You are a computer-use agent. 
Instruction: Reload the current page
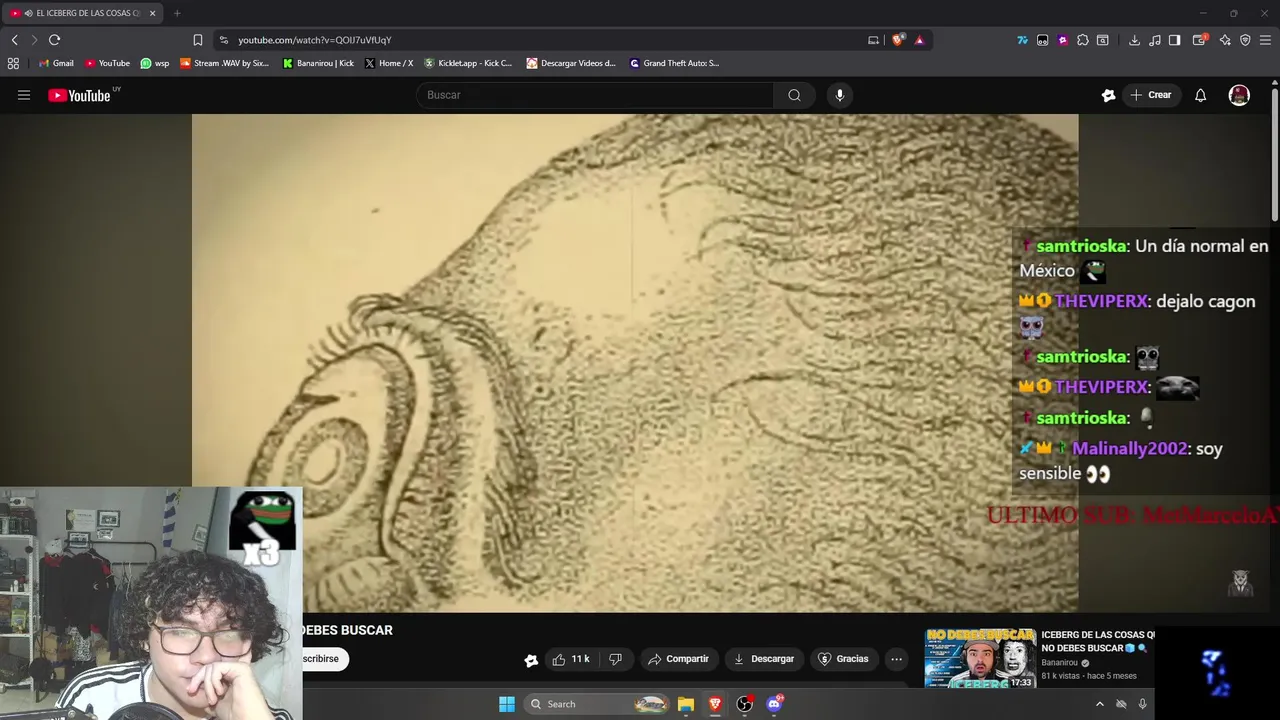click(x=54, y=40)
